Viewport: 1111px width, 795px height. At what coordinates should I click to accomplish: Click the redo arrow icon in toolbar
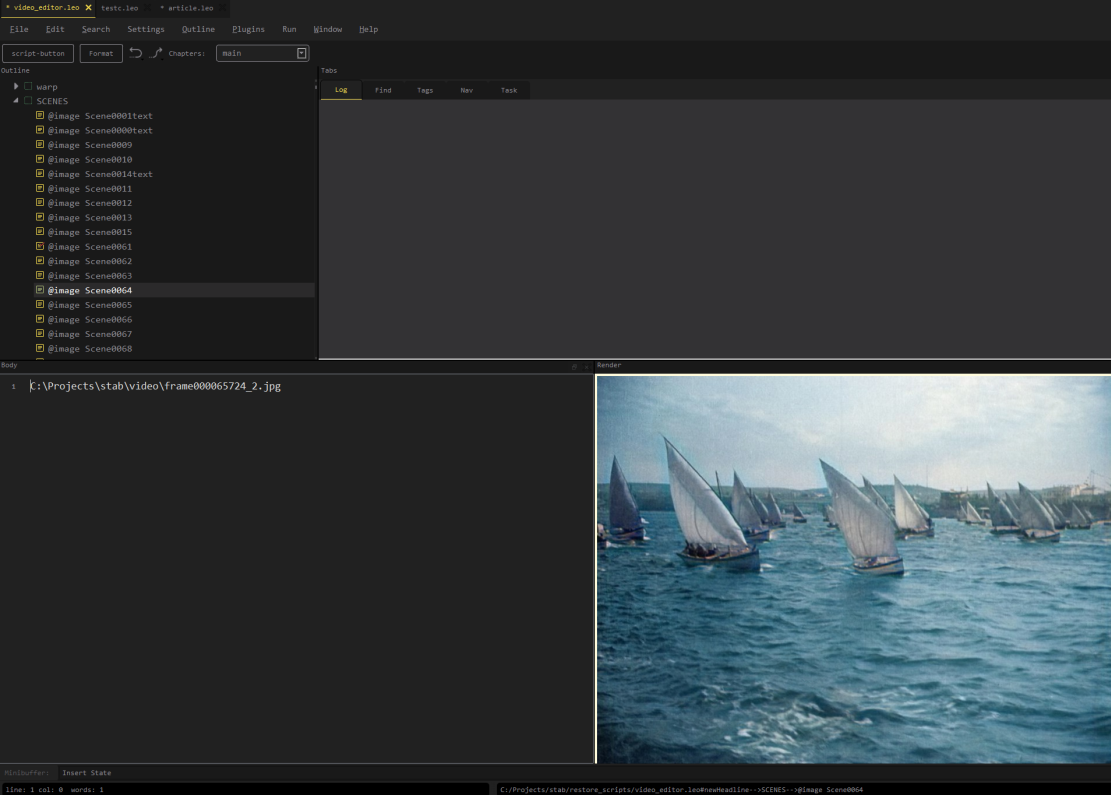(156, 53)
